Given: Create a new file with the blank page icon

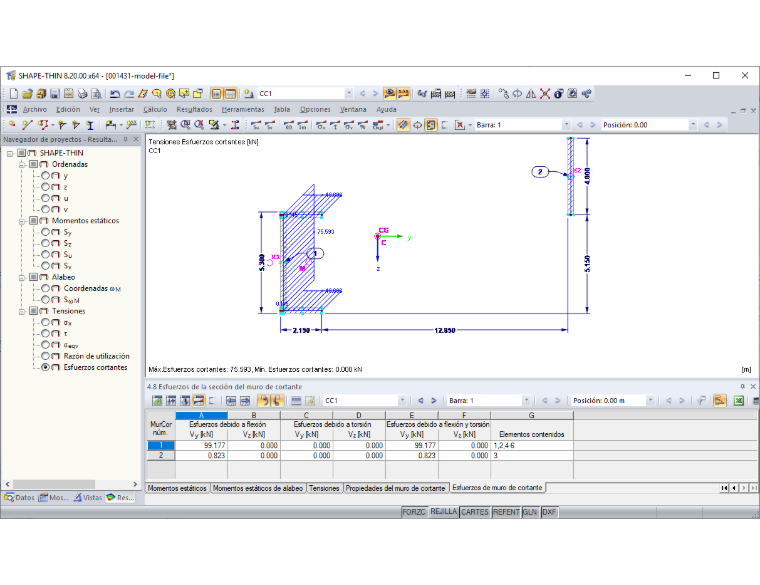Looking at the screenshot, I should coord(14,94).
